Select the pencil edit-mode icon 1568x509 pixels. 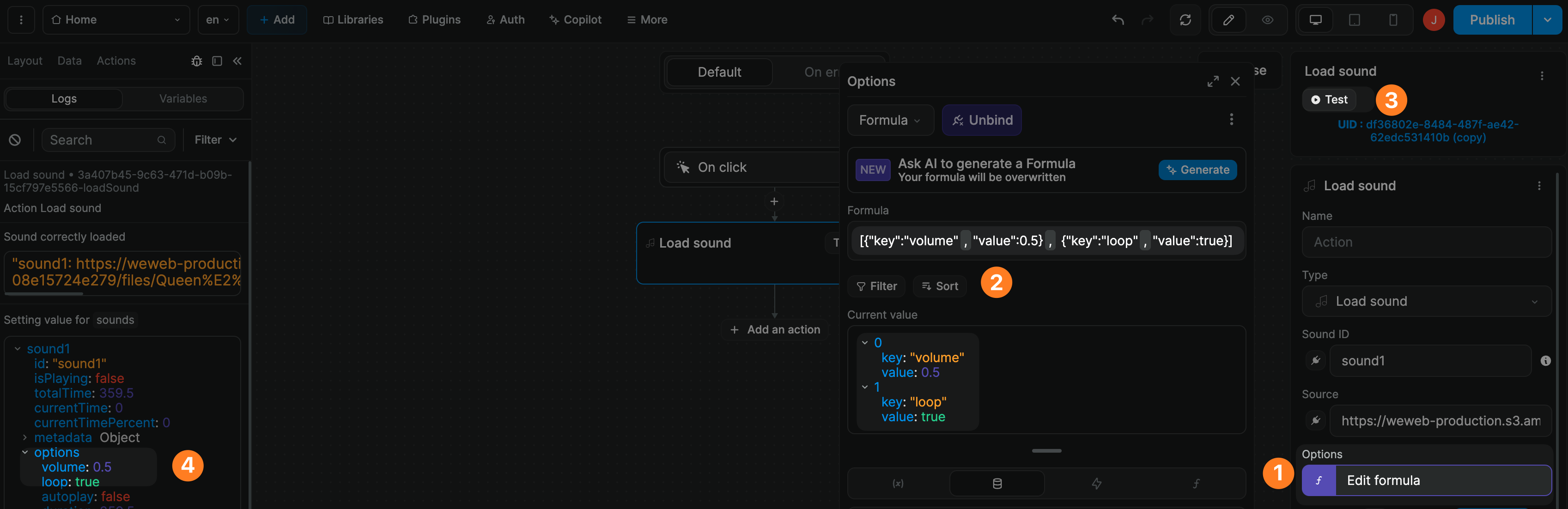click(x=1228, y=19)
